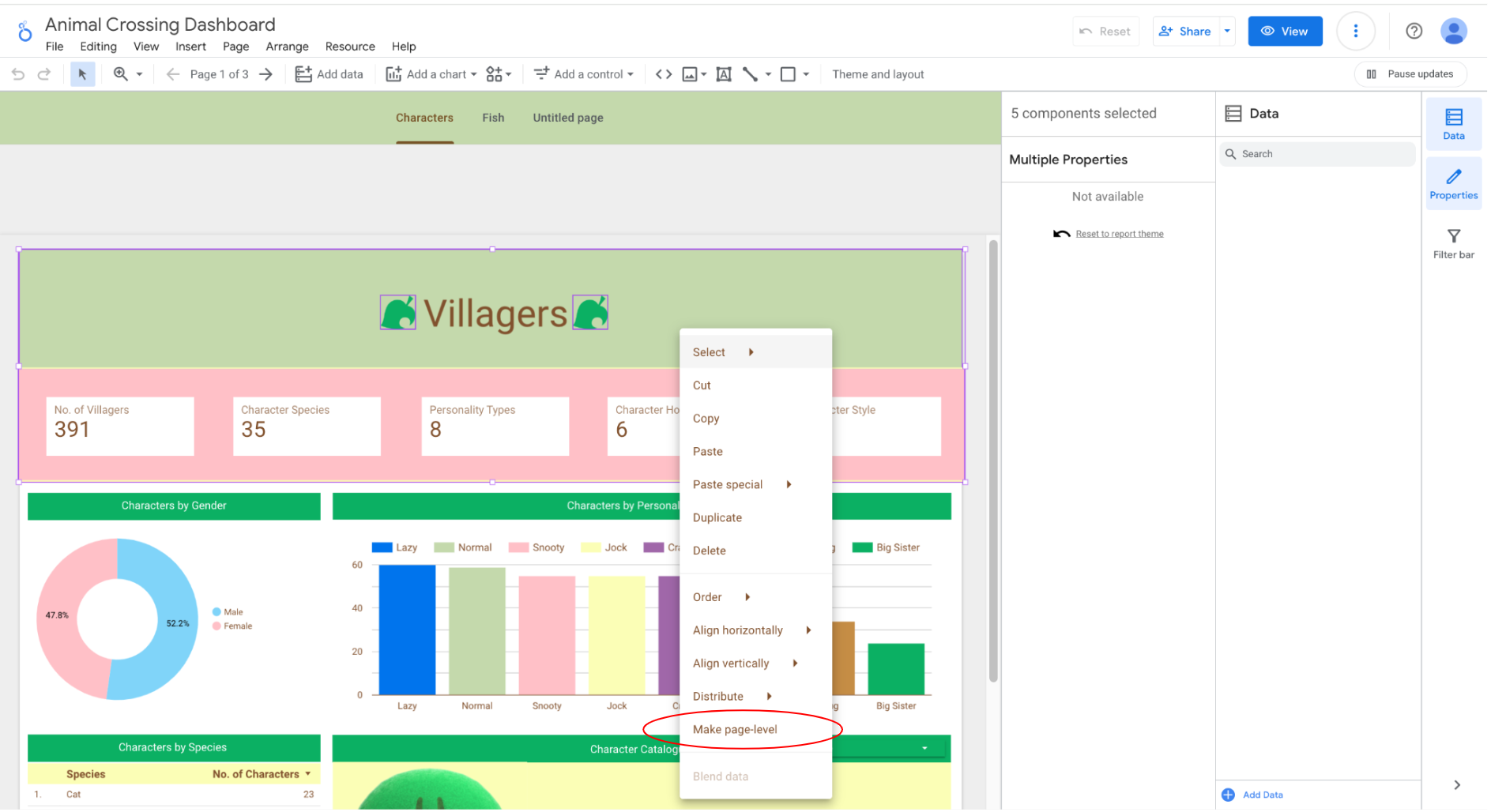
Task: Open the help question mark icon
Action: coord(1414,31)
